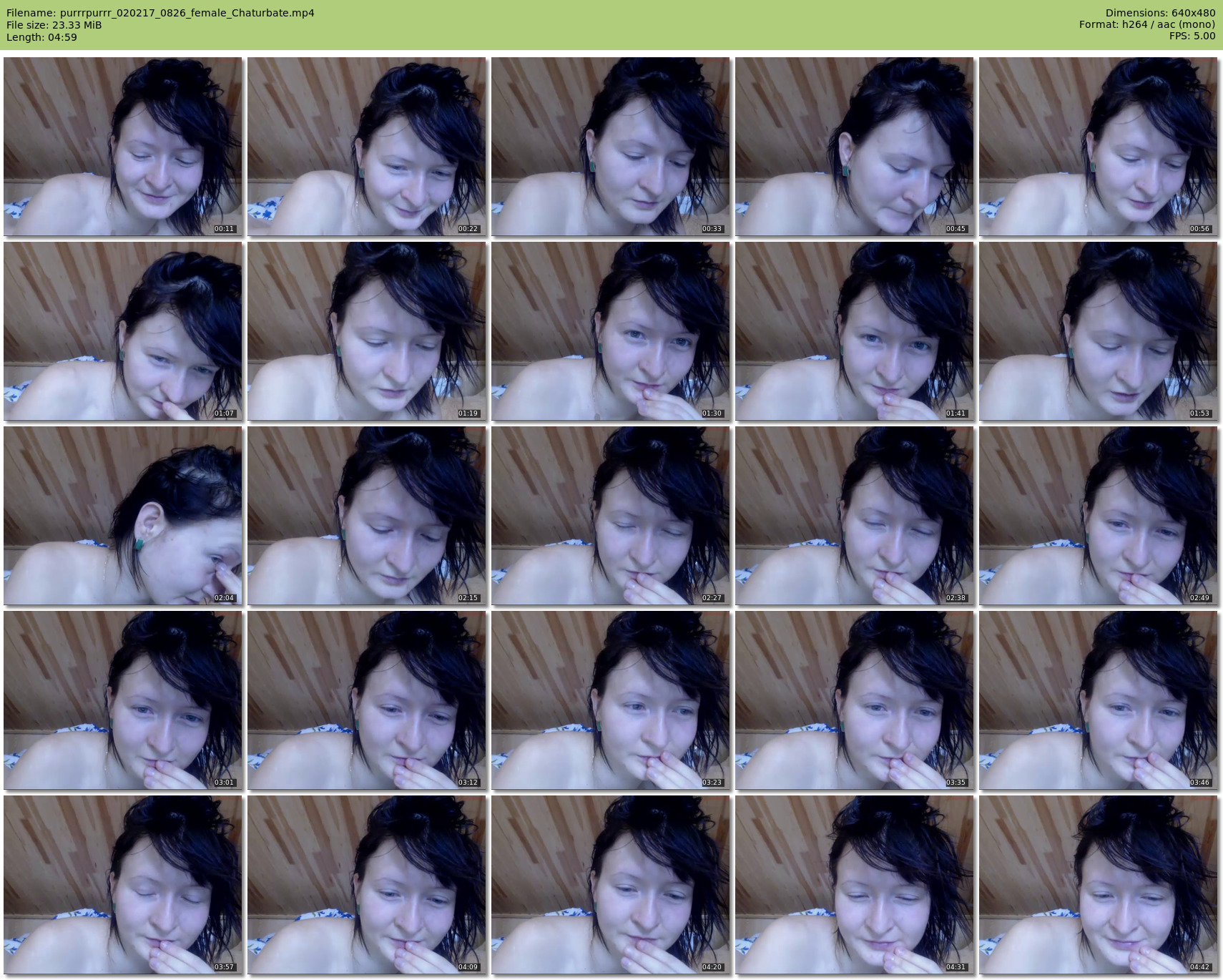Open the thumbnail at 01:53
The height and width of the screenshot is (980, 1223).
1099,331
